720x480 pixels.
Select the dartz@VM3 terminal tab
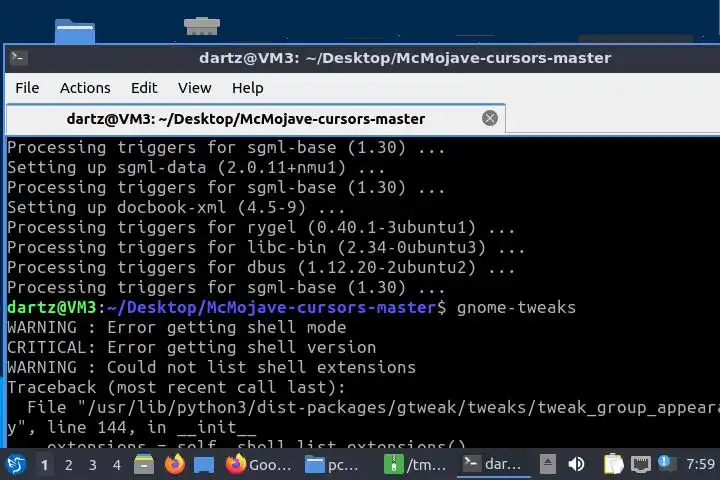[255, 119]
